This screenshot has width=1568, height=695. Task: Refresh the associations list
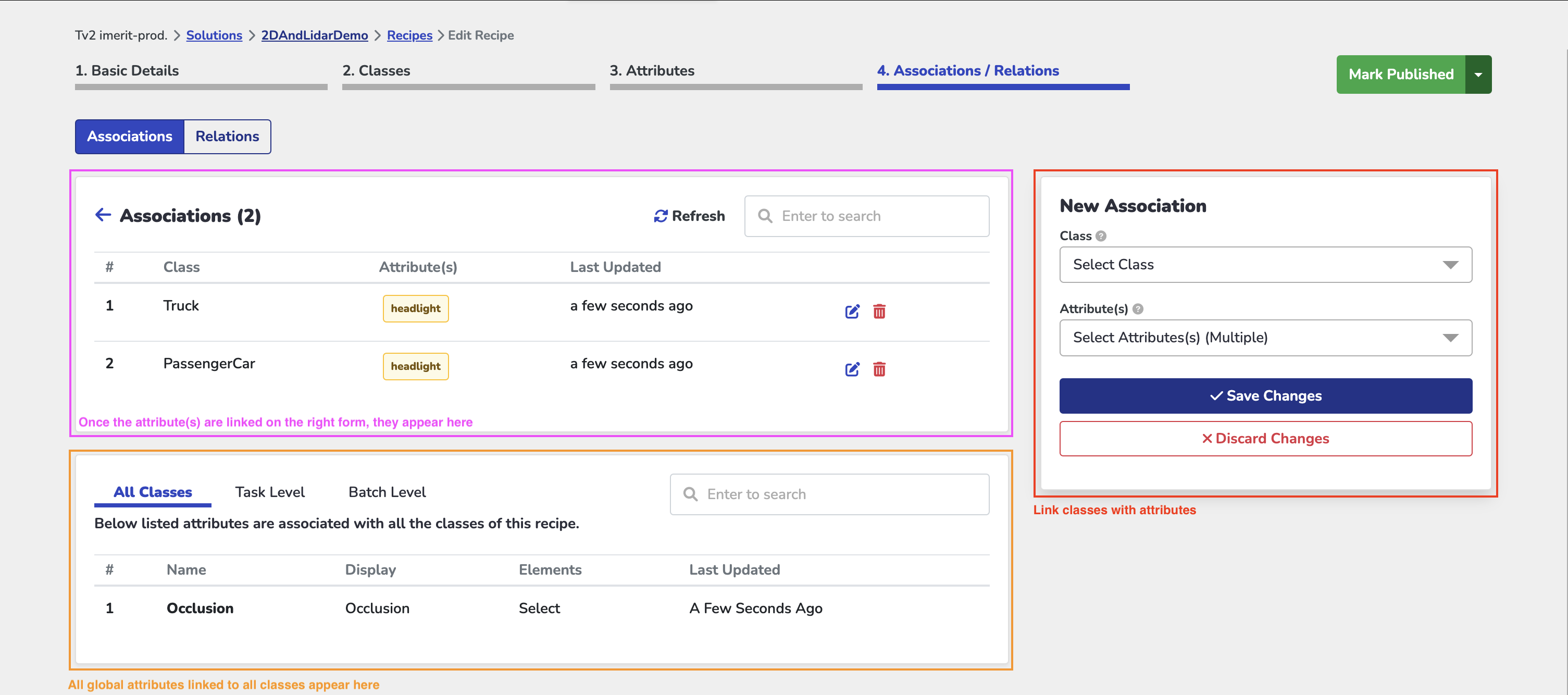point(689,216)
